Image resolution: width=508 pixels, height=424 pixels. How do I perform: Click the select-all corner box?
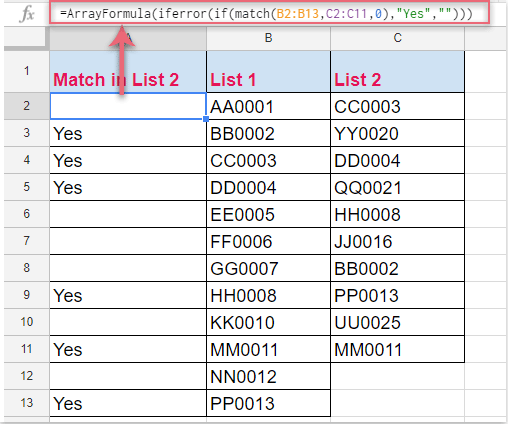[x=25, y=37]
